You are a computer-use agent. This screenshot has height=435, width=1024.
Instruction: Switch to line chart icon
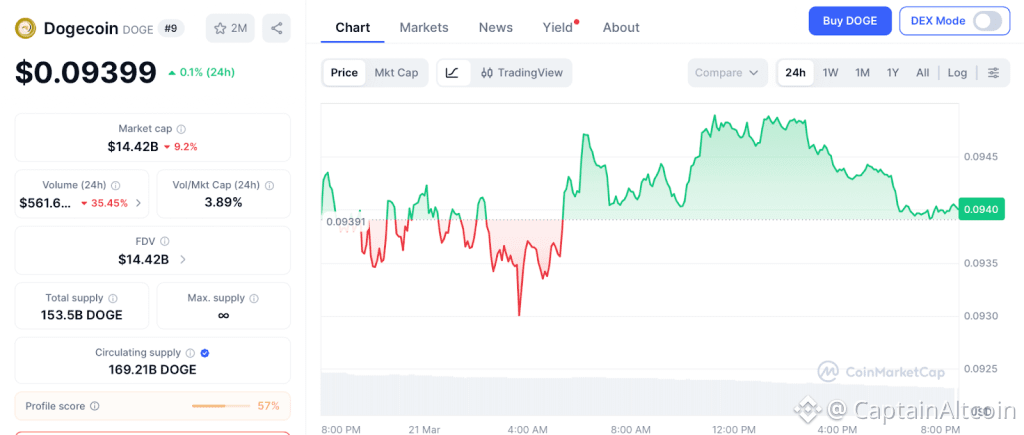[x=452, y=73]
